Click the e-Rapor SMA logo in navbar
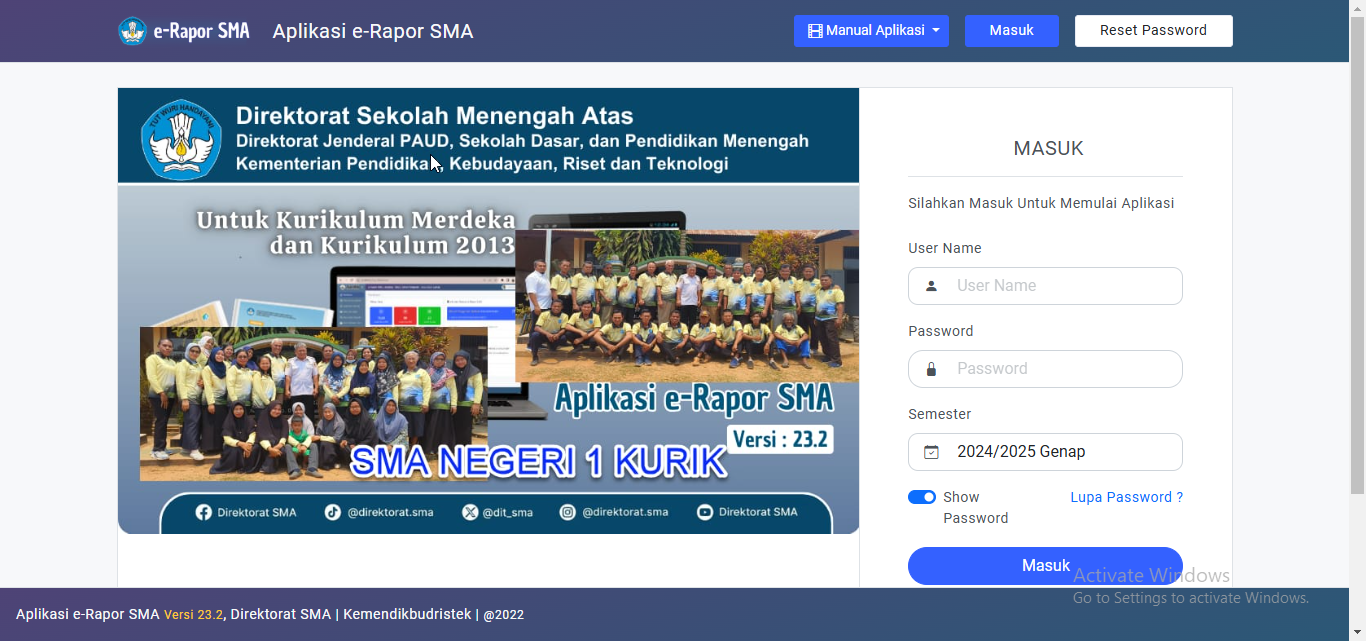This screenshot has height=641, width=1366. pyautogui.click(x=184, y=31)
